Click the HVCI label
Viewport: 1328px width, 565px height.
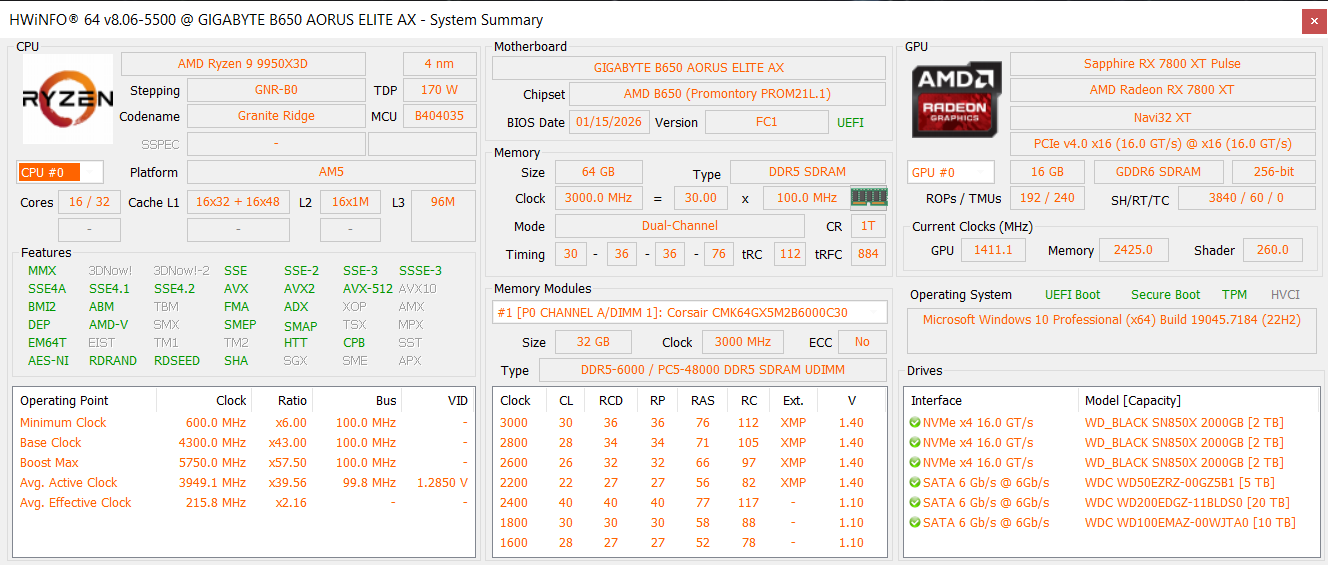(x=1285, y=295)
